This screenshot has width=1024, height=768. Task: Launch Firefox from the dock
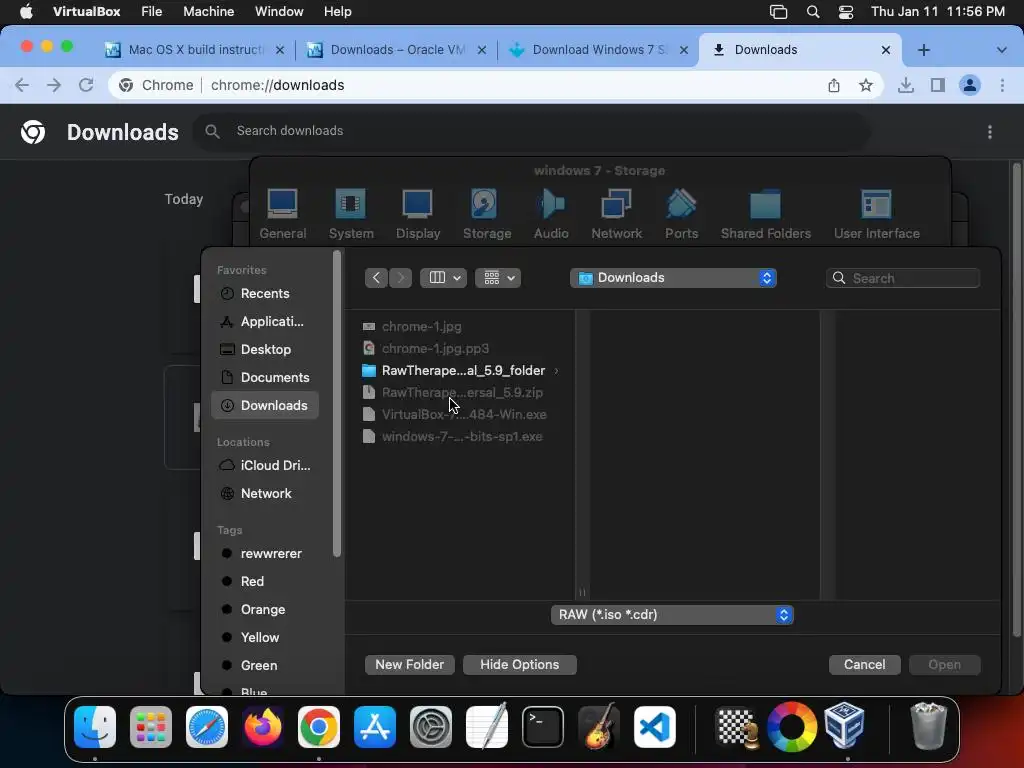(x=263, y=727)
